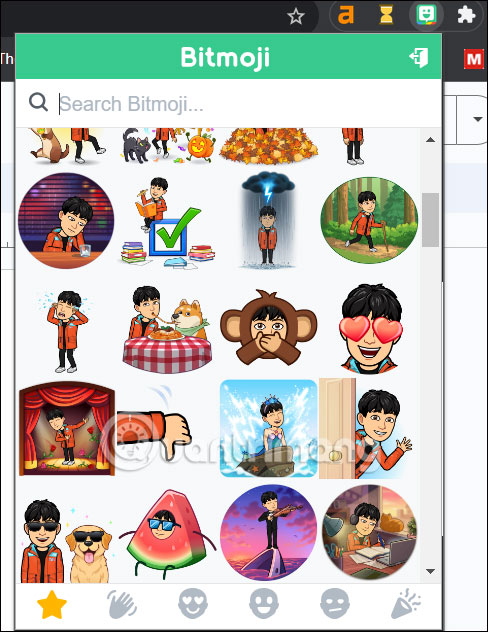
Task: Open the Bitmoji extension icon in toolbar
Action: 426,16
